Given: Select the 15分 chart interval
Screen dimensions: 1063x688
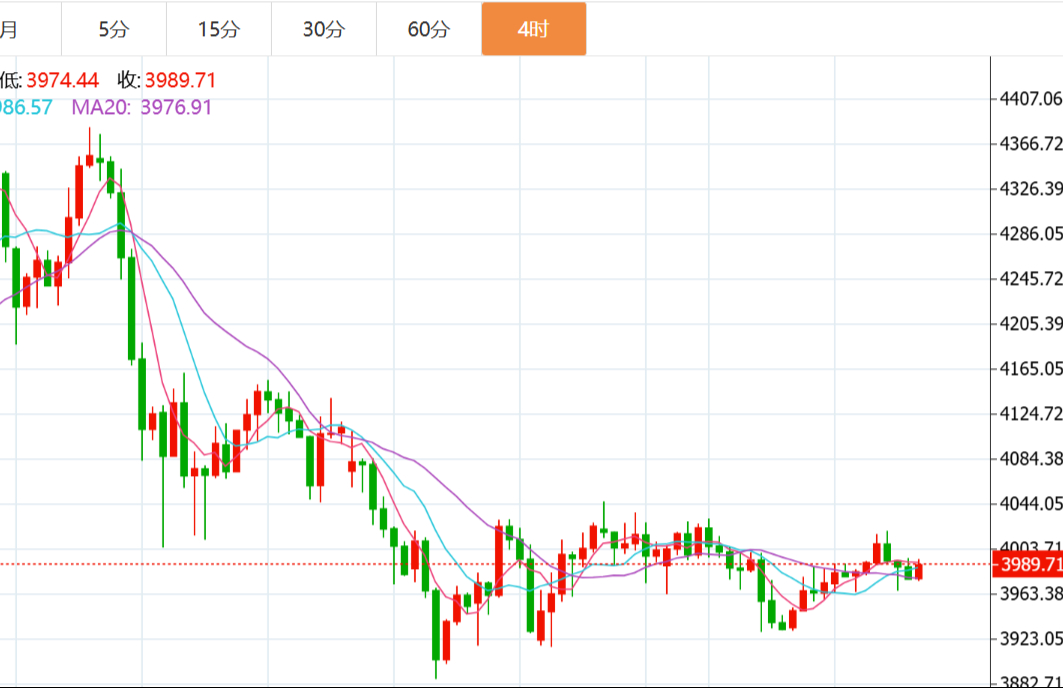Looking at the screenshot, I should coord(219,29).
